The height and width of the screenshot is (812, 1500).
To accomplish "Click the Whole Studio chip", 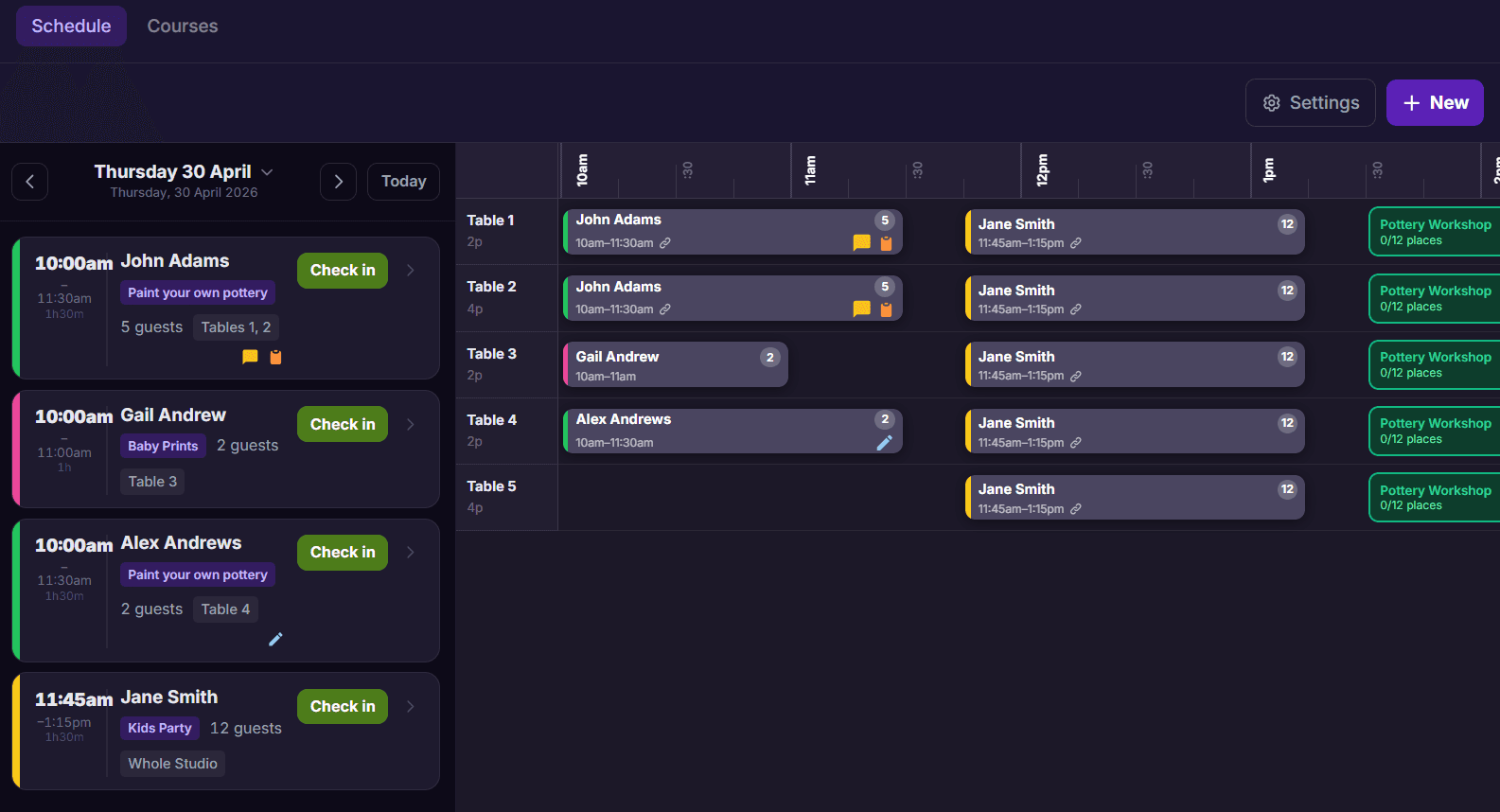I will tap(172, 764).
